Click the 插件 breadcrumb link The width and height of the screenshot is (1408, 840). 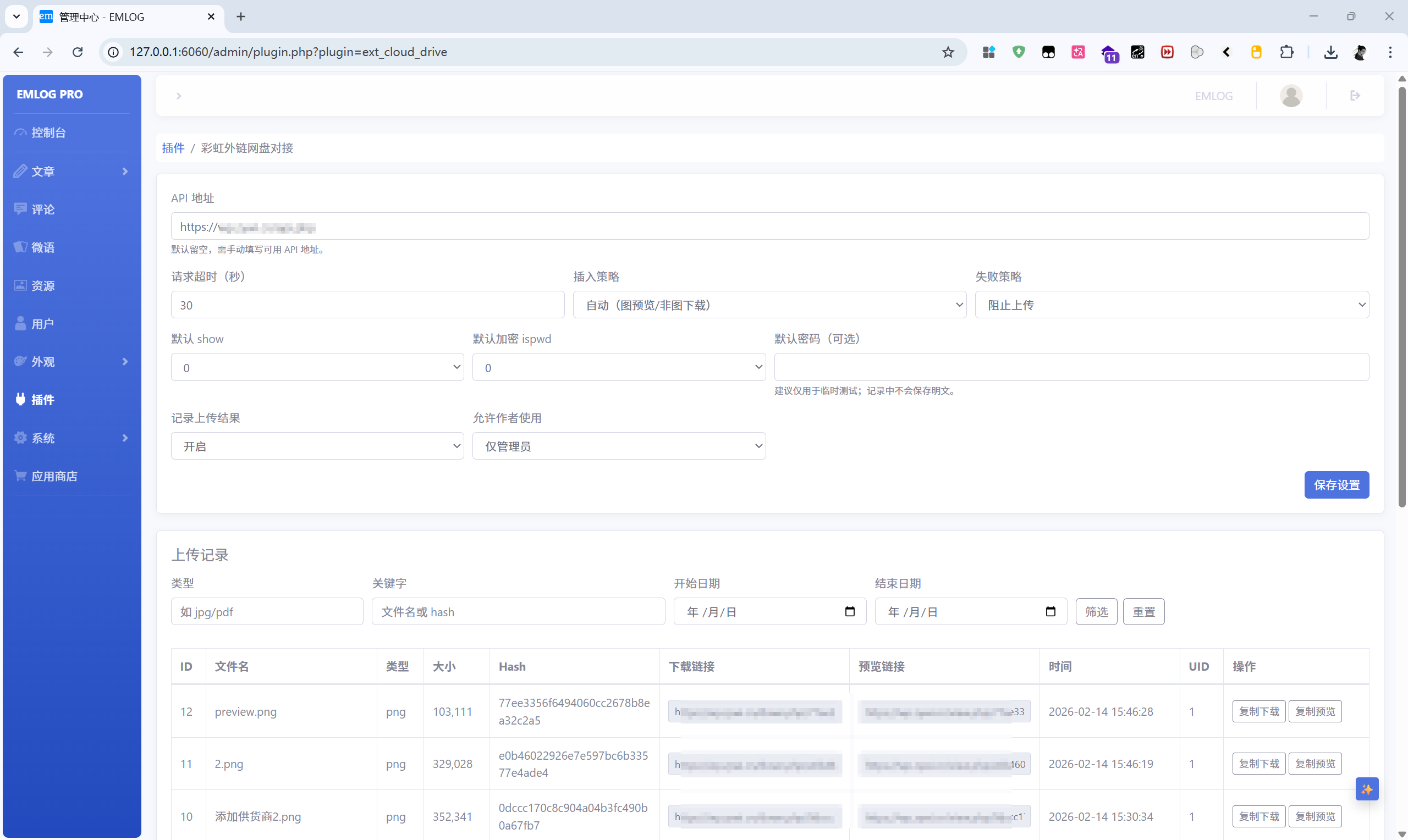click(173, 148)
